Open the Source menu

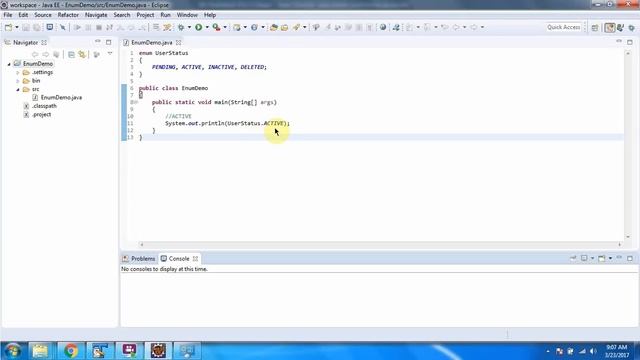pyautogui.click(x=43, y=15)
